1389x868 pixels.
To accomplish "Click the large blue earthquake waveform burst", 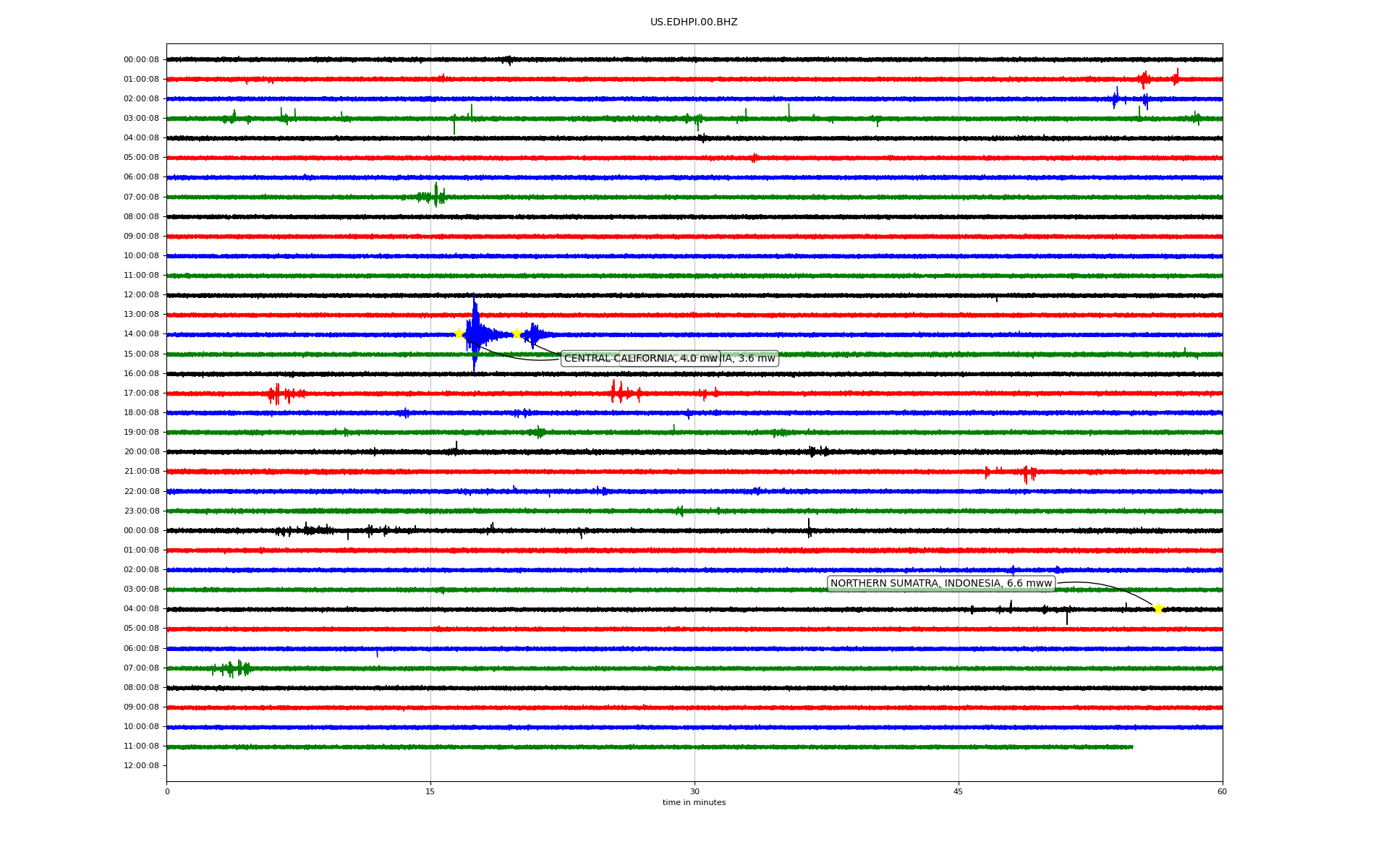I will coord(475,333).
